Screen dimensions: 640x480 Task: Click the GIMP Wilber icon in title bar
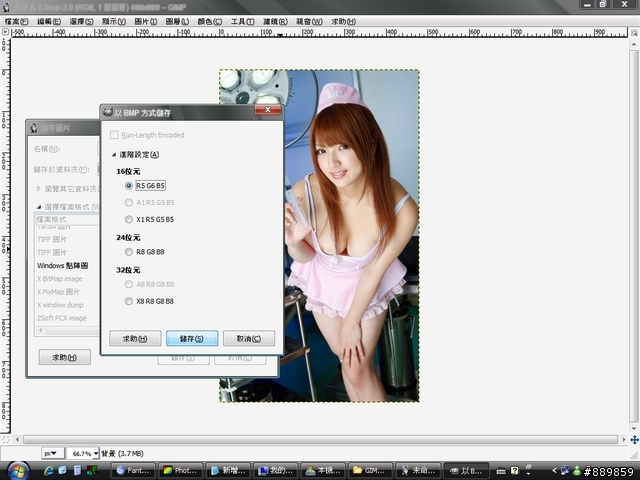pos(6,7)
